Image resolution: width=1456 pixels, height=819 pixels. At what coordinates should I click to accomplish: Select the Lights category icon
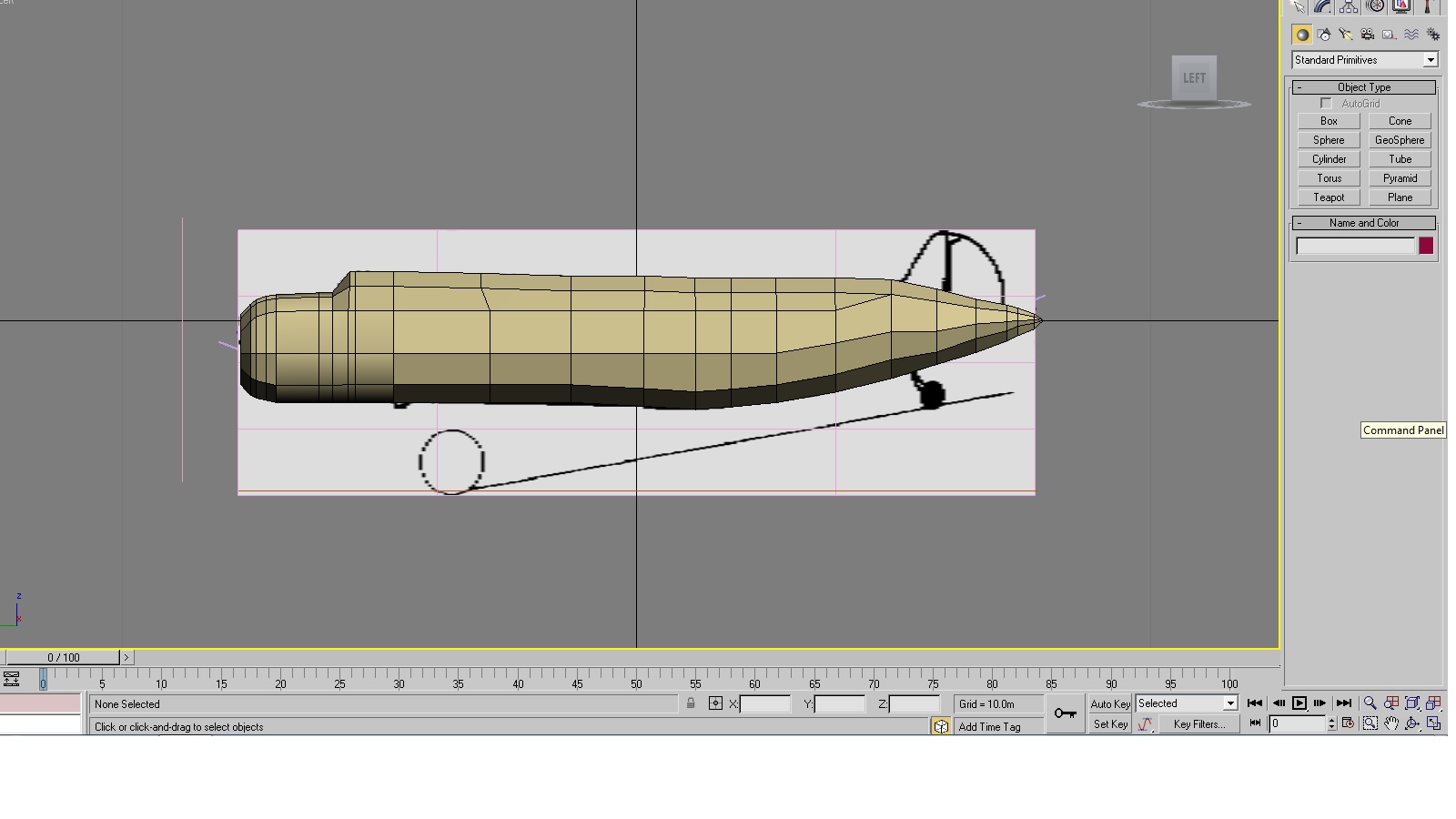click(1346, 35)
